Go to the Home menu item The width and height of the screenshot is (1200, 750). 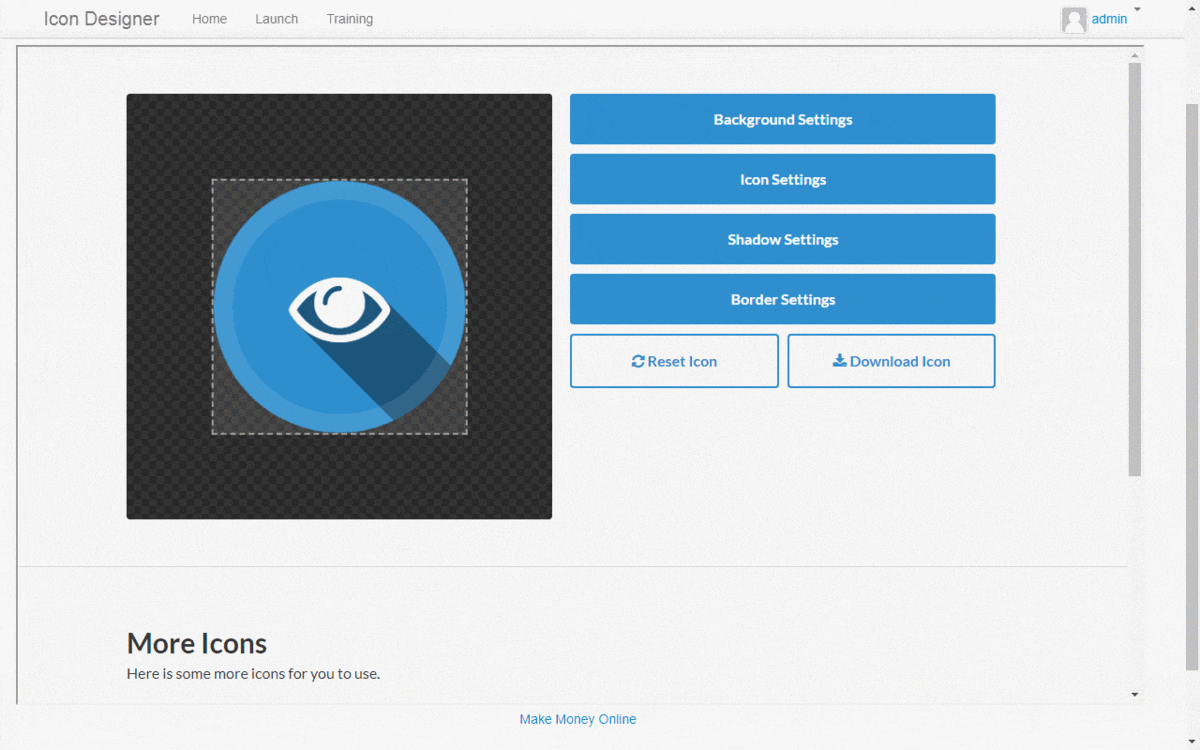(209, 19)
